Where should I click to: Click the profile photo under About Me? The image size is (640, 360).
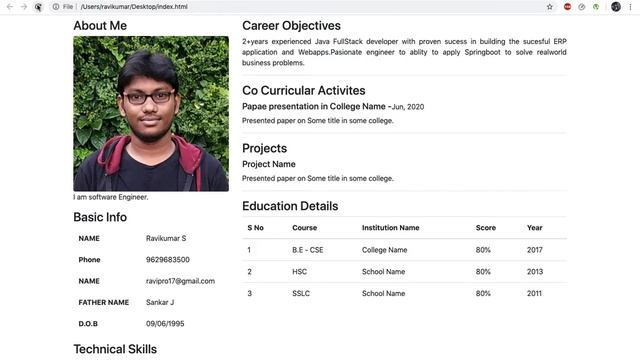[x=151, y=113]
